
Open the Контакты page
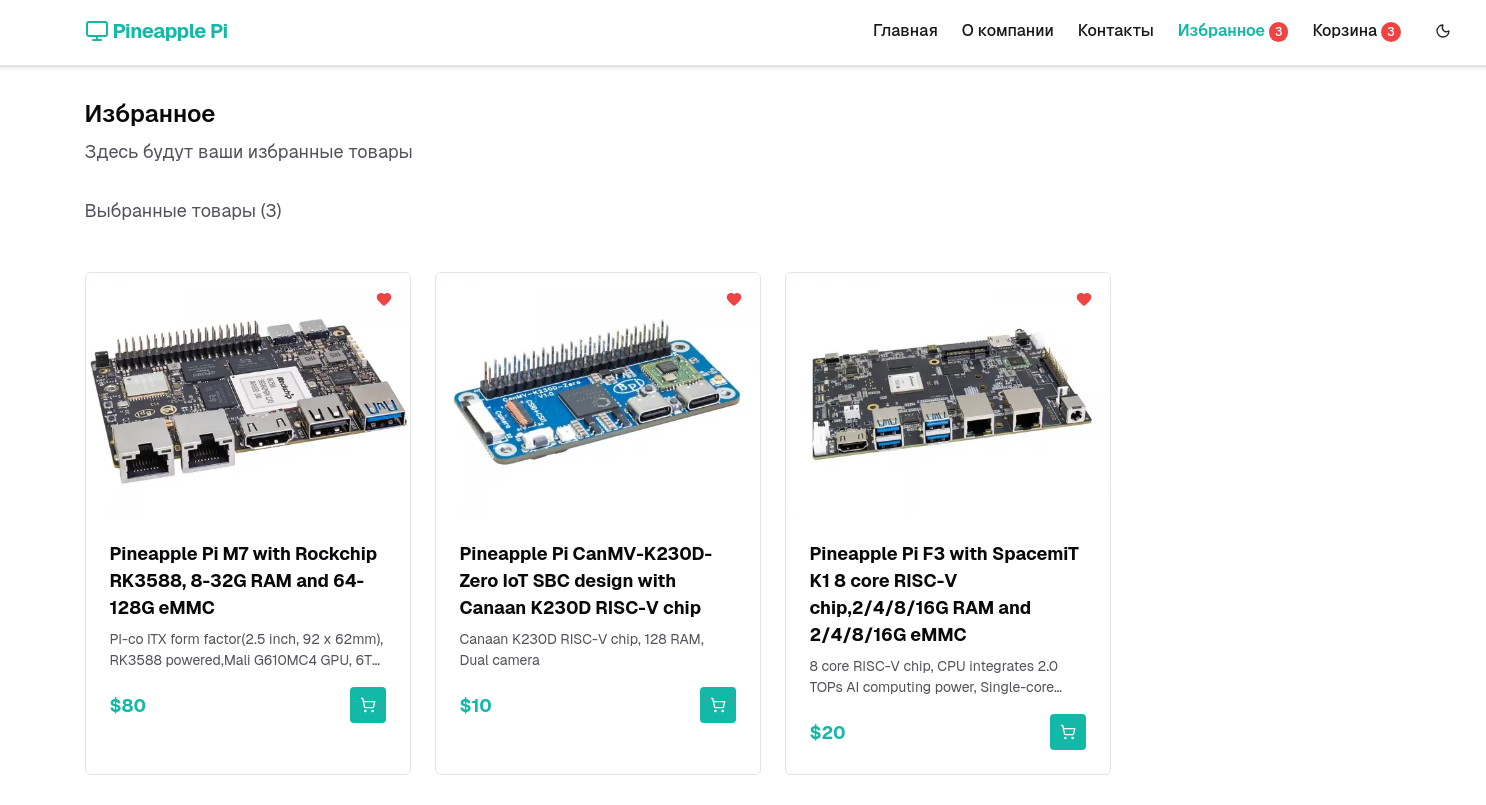pyautogui.click(x=1116, y=31)
